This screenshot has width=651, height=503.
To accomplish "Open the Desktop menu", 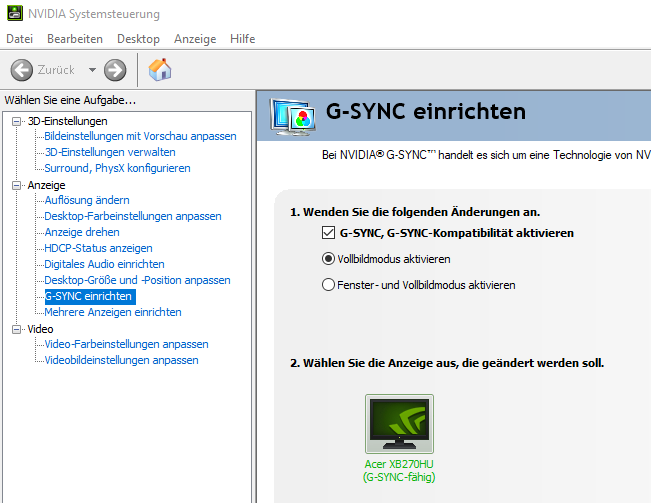I will pyautogui.click(x=138, y=39).
